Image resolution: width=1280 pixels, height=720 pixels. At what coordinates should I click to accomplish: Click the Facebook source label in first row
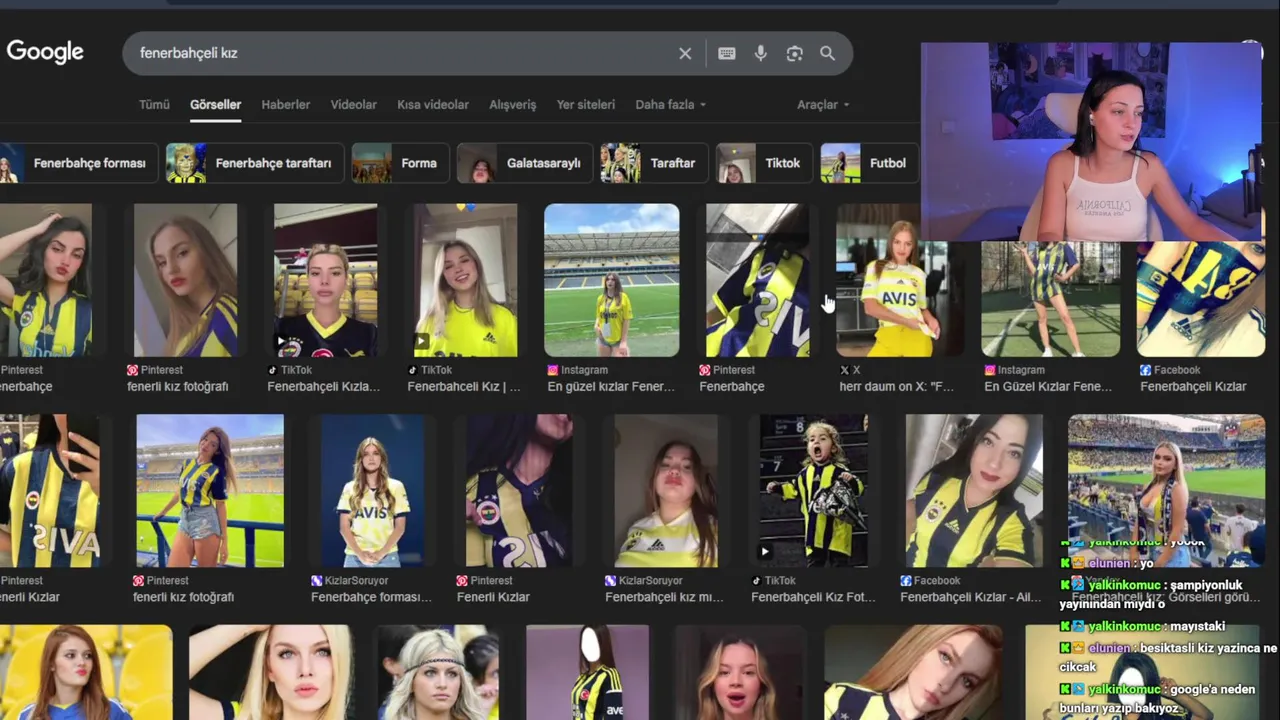point(1170,370)
